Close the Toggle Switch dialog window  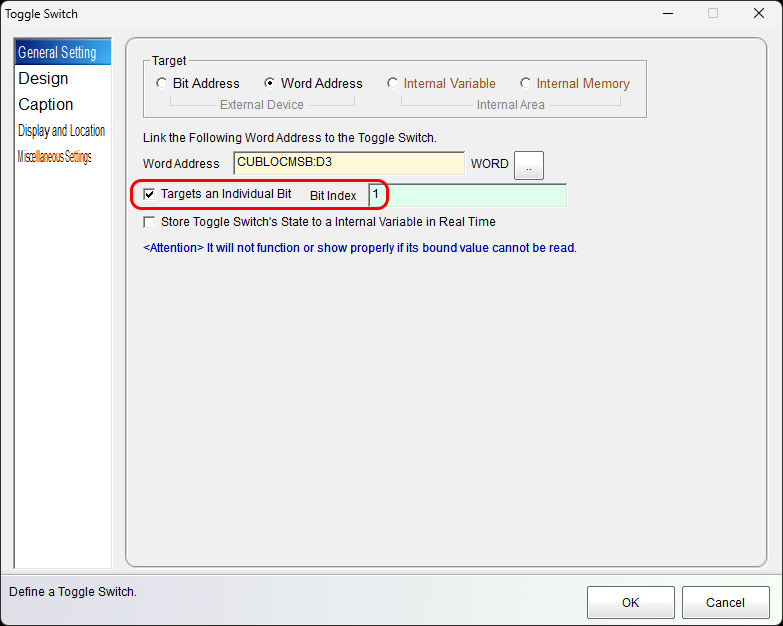pos(759,14)
